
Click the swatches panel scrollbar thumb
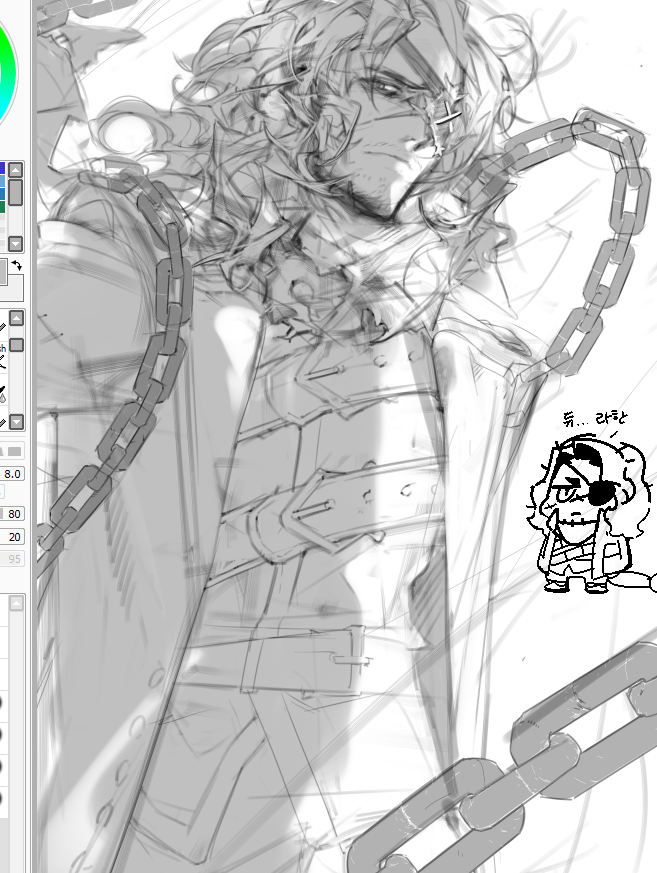tap(16, 192)
